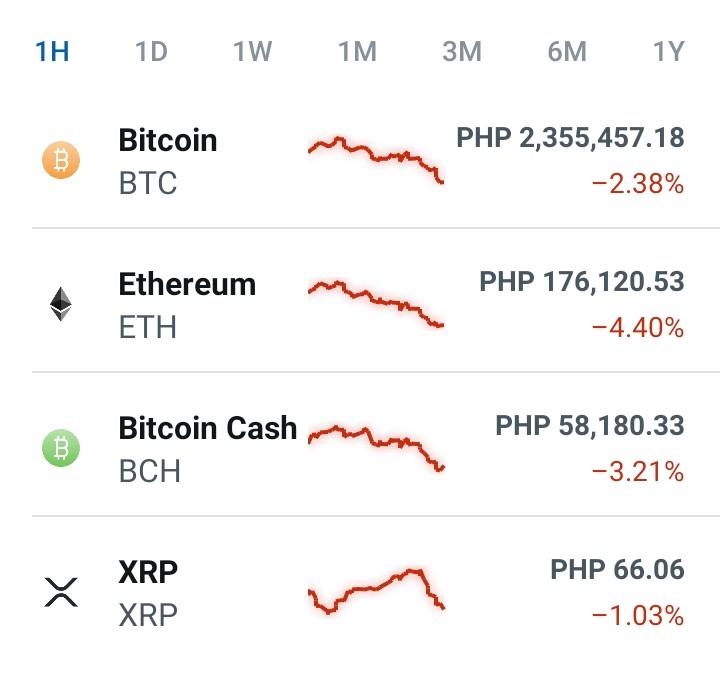Click the Bitcoin price PHP 2,355,457.18

click(x=570, y=138)
